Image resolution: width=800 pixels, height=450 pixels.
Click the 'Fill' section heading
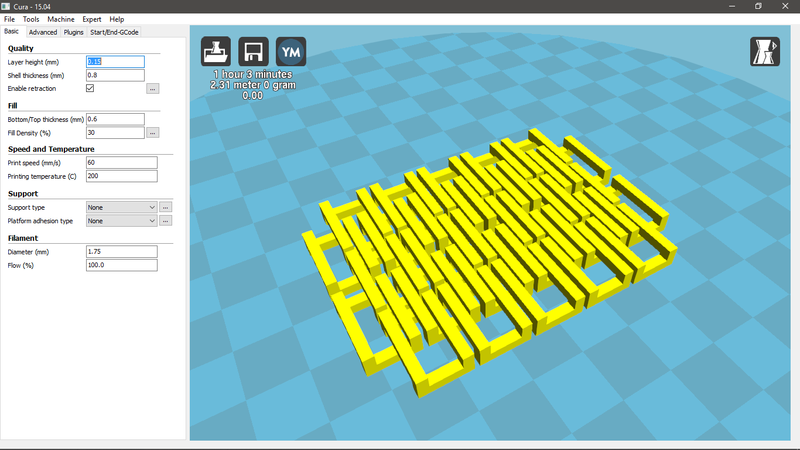(12, 106)
